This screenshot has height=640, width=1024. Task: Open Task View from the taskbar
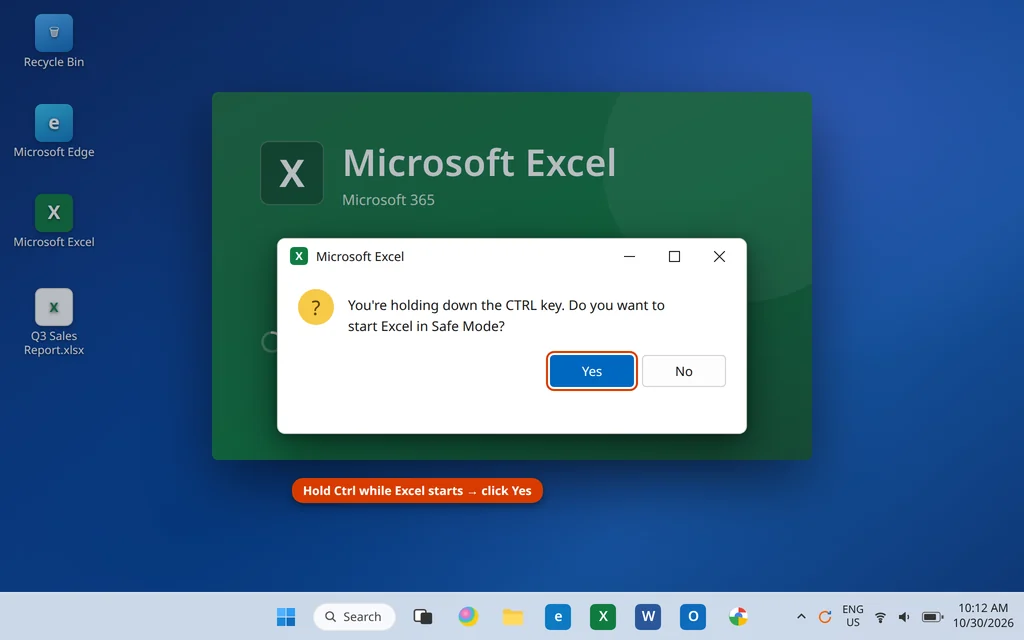click(423, 616)
